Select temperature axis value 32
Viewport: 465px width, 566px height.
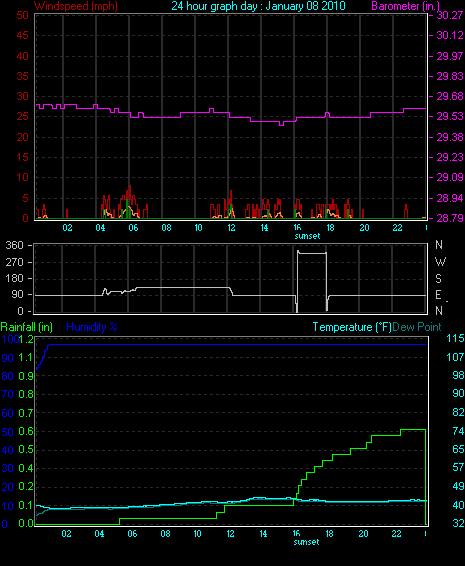(458, 523)
